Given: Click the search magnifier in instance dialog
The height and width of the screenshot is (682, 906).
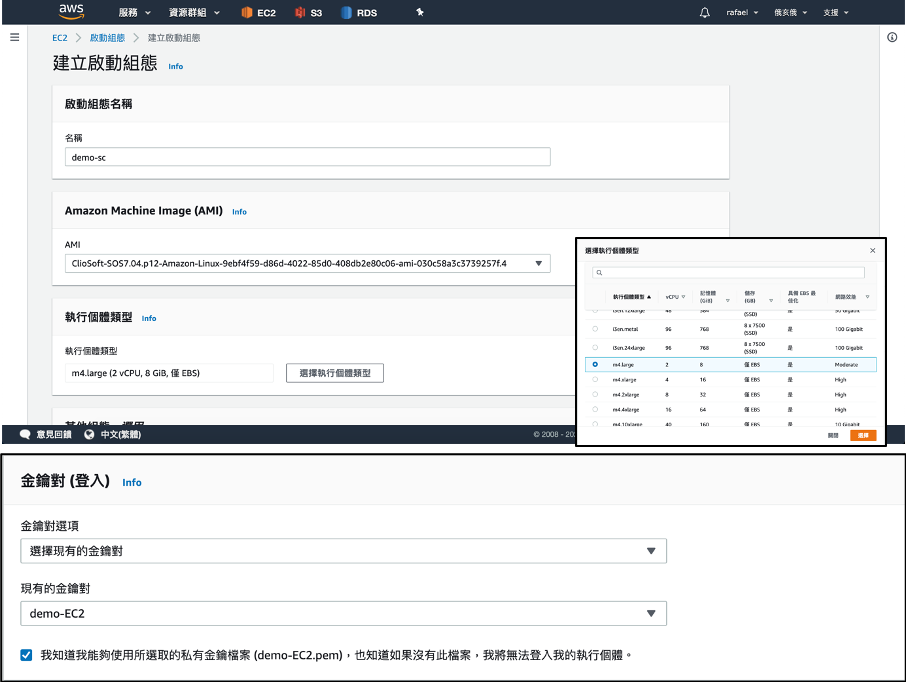Looking at the screenshot, I should point(599,273).
